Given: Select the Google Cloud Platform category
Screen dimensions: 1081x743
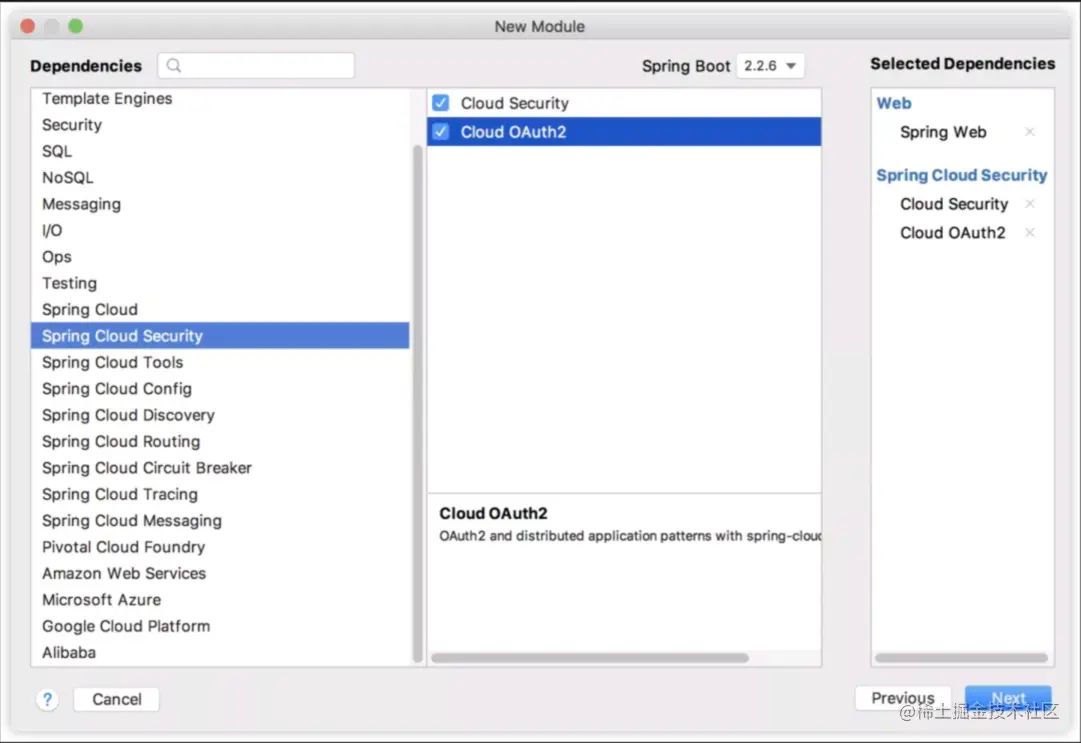Looking at the screenshot, I should click(220, 626).
